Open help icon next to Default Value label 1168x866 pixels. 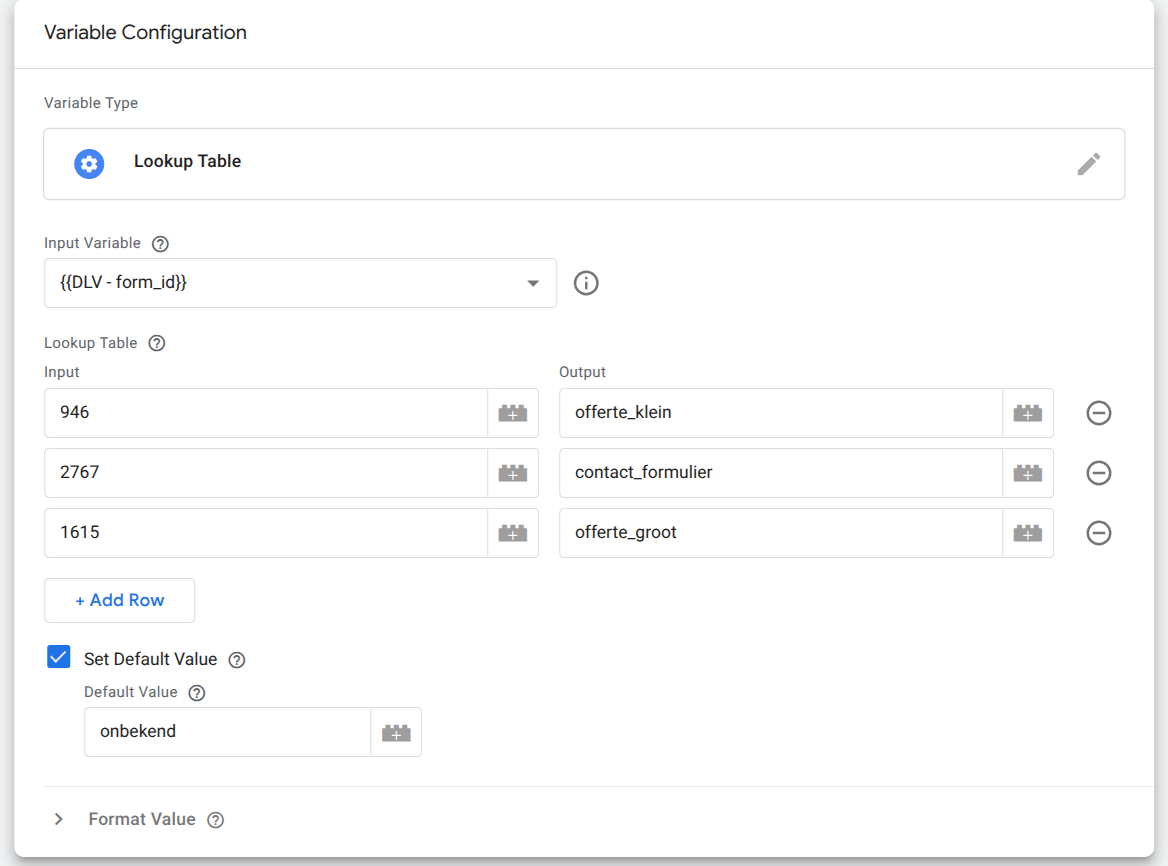(x=197, y=693)
